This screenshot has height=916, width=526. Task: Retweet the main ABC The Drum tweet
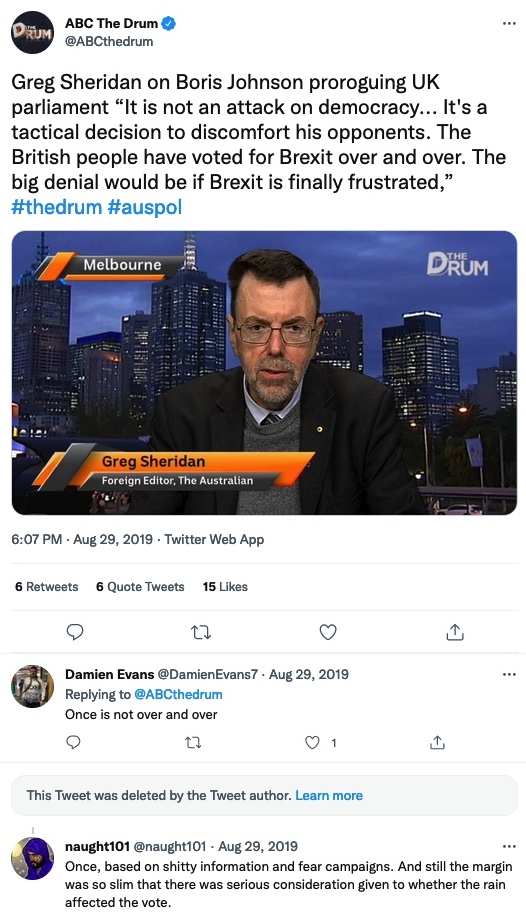202,632
